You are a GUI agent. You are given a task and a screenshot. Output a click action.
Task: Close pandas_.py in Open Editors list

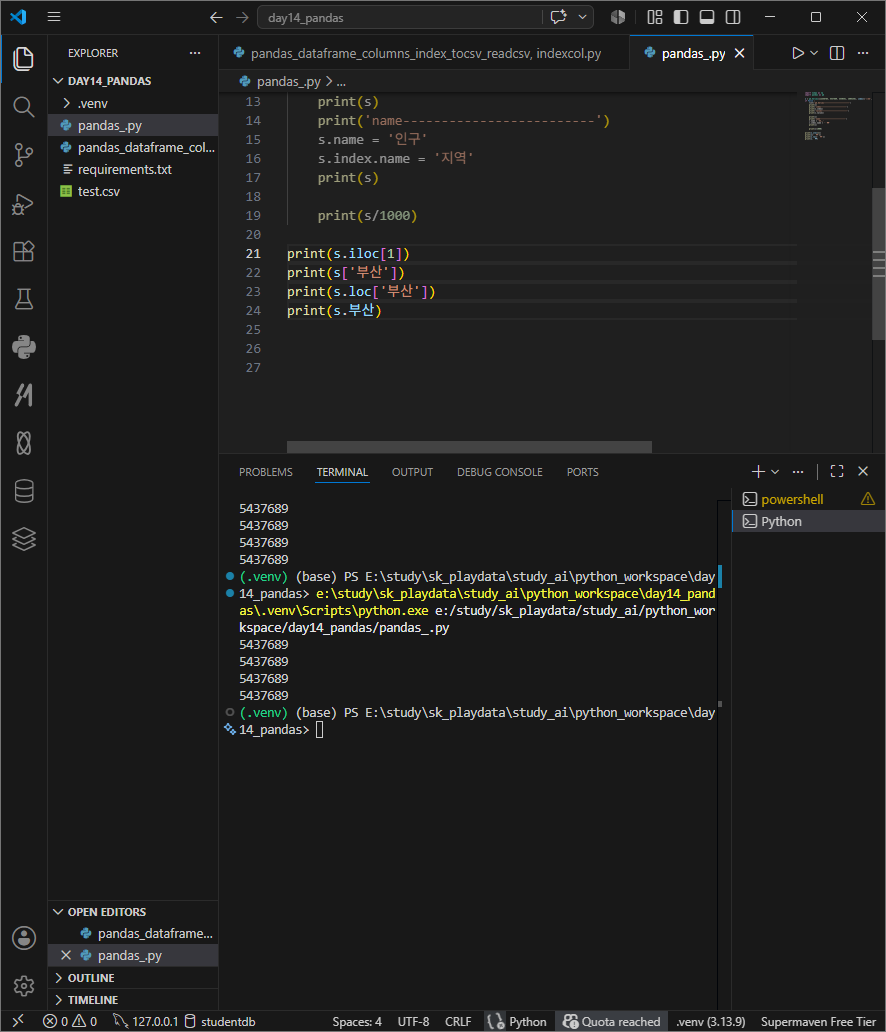click(x=66, y=955)
